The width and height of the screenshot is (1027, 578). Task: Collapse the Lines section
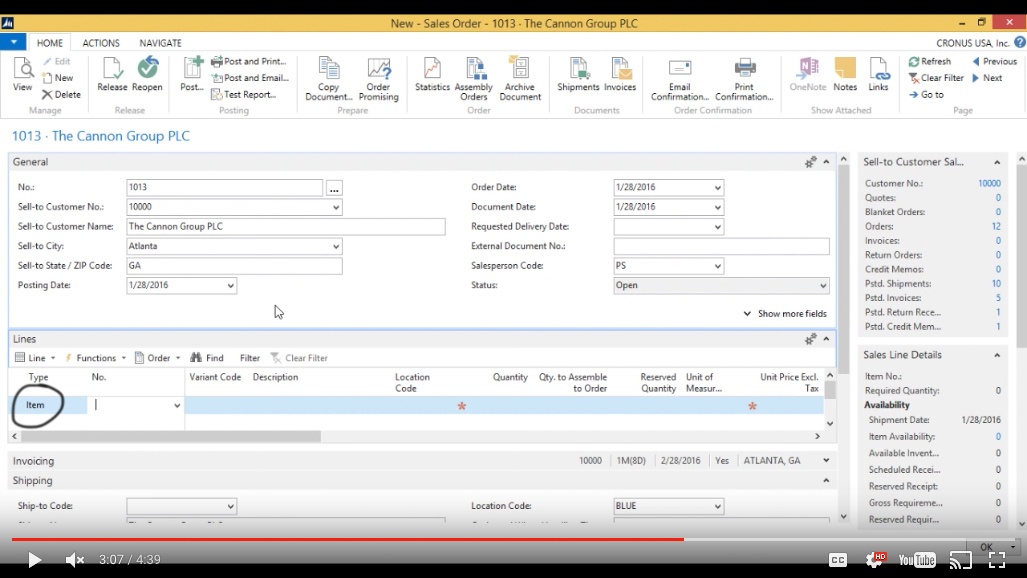(827, 339)
